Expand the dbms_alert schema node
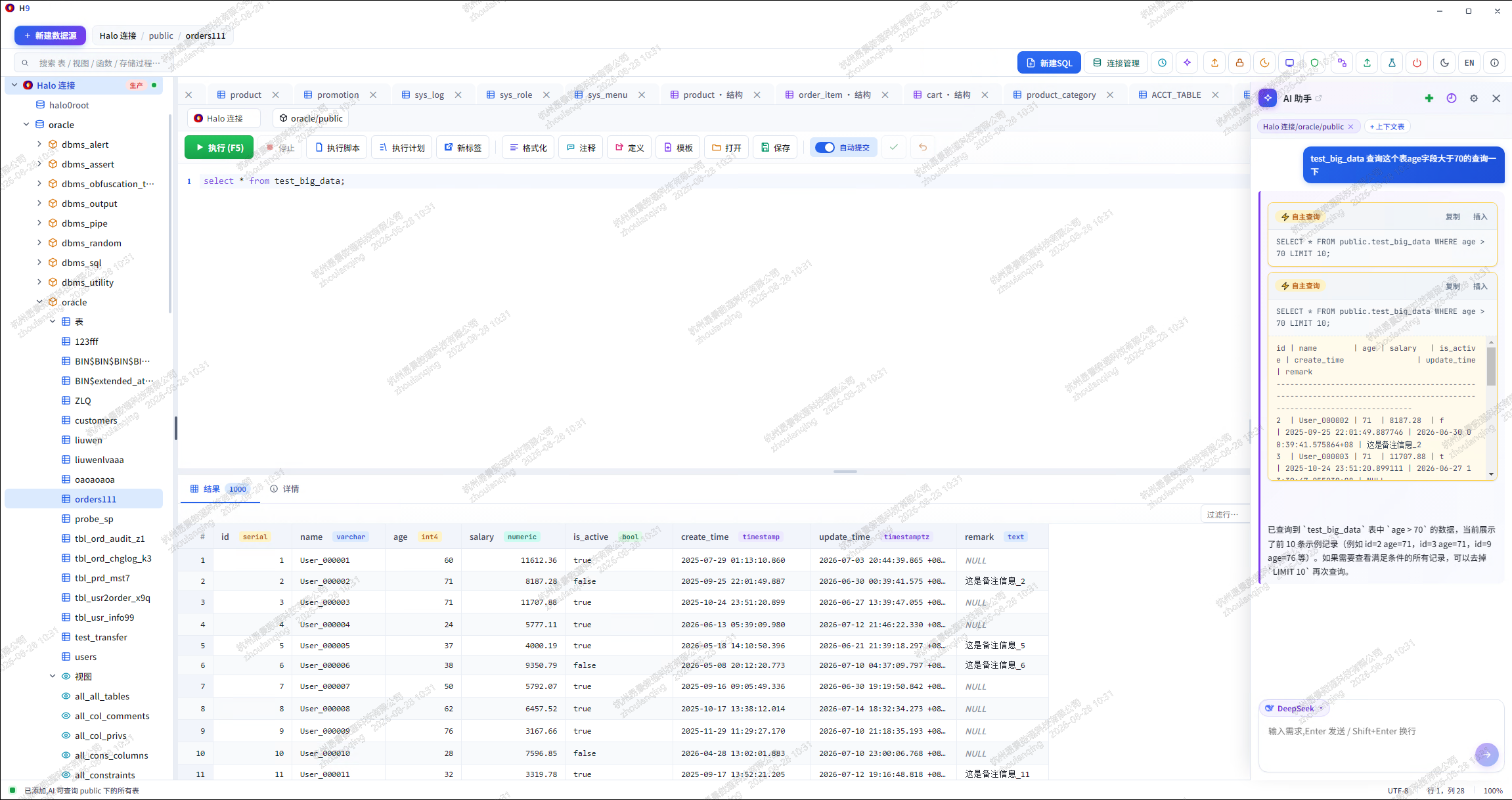 (x=39, y=144)
